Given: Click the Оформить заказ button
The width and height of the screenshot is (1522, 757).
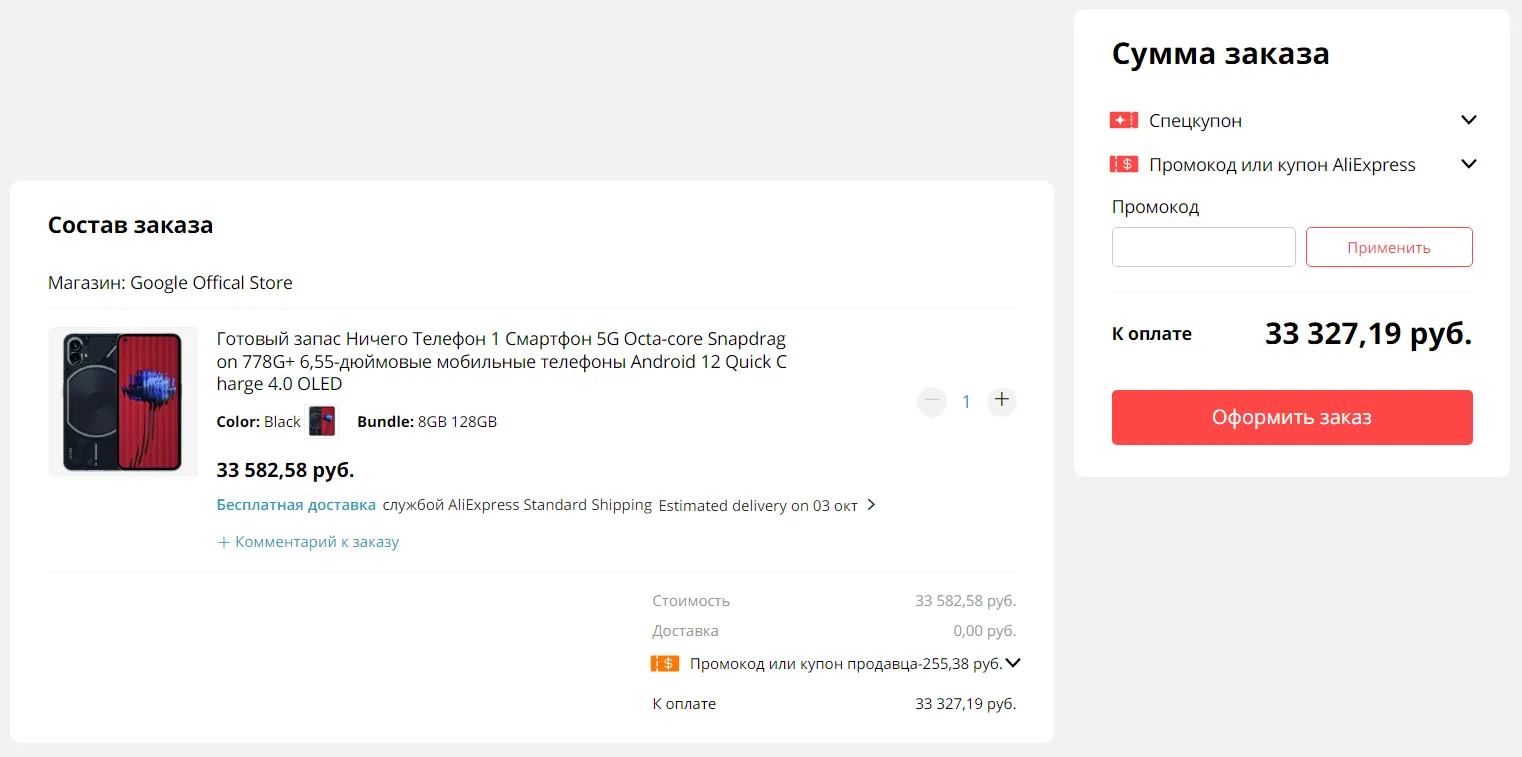Looking at the screenshot, I should pos(1291,417).
